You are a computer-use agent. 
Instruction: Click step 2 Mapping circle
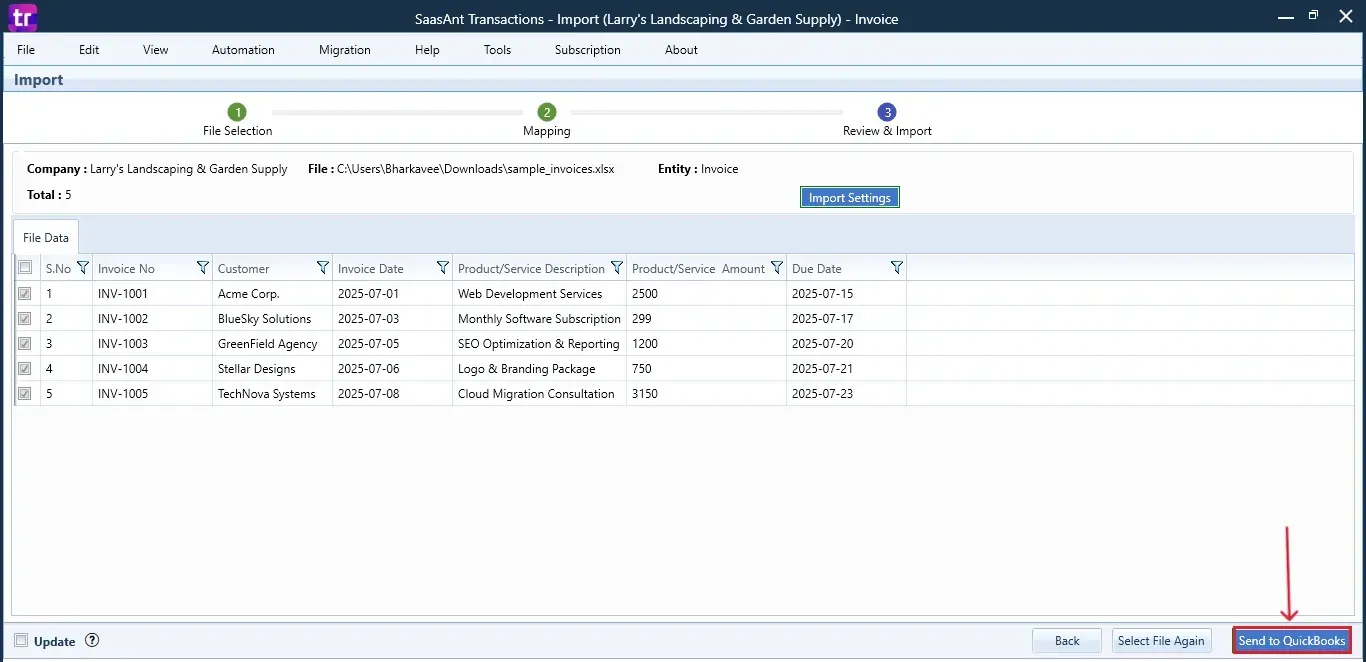(x=546, y=112)
